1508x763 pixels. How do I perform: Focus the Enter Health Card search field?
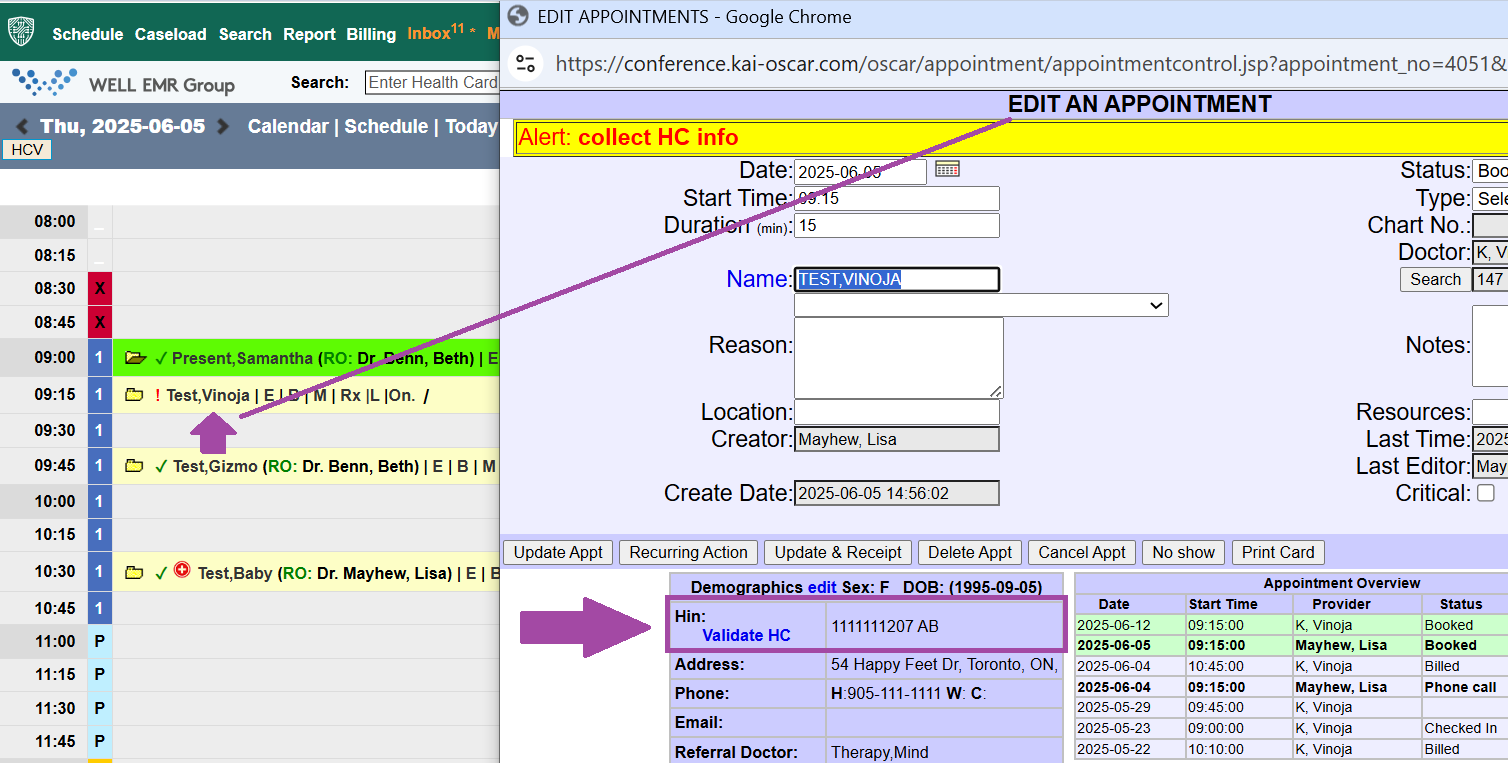tap(432, 83)
